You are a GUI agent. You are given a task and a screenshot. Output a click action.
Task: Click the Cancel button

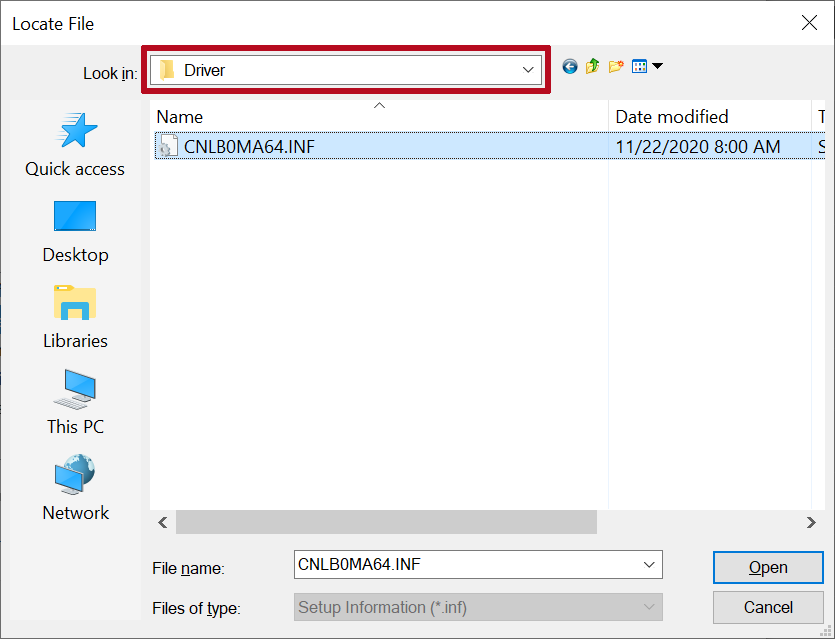(x=768, y=608)
